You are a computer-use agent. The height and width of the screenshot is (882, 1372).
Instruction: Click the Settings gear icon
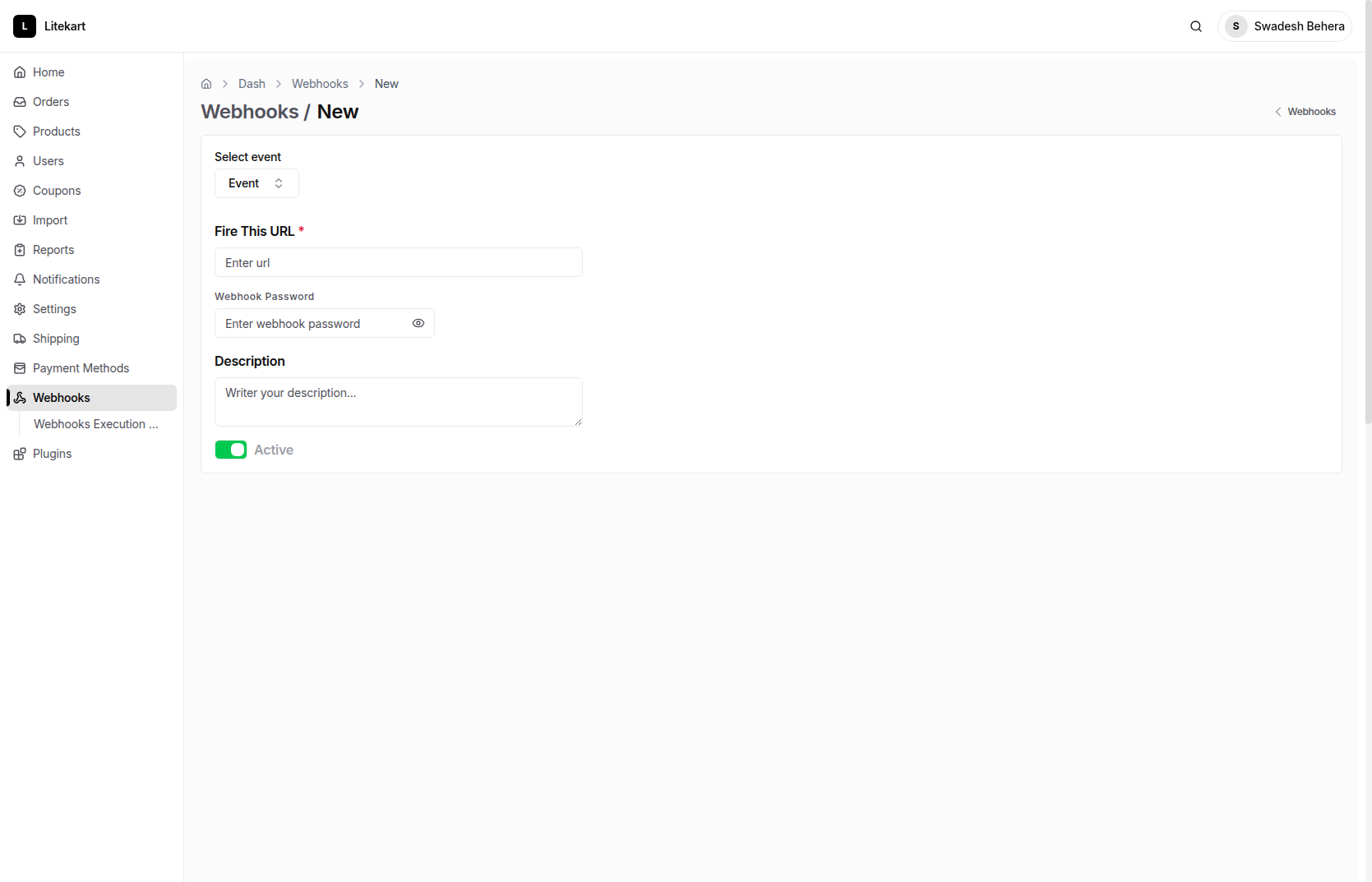click(x=20, y=309)
